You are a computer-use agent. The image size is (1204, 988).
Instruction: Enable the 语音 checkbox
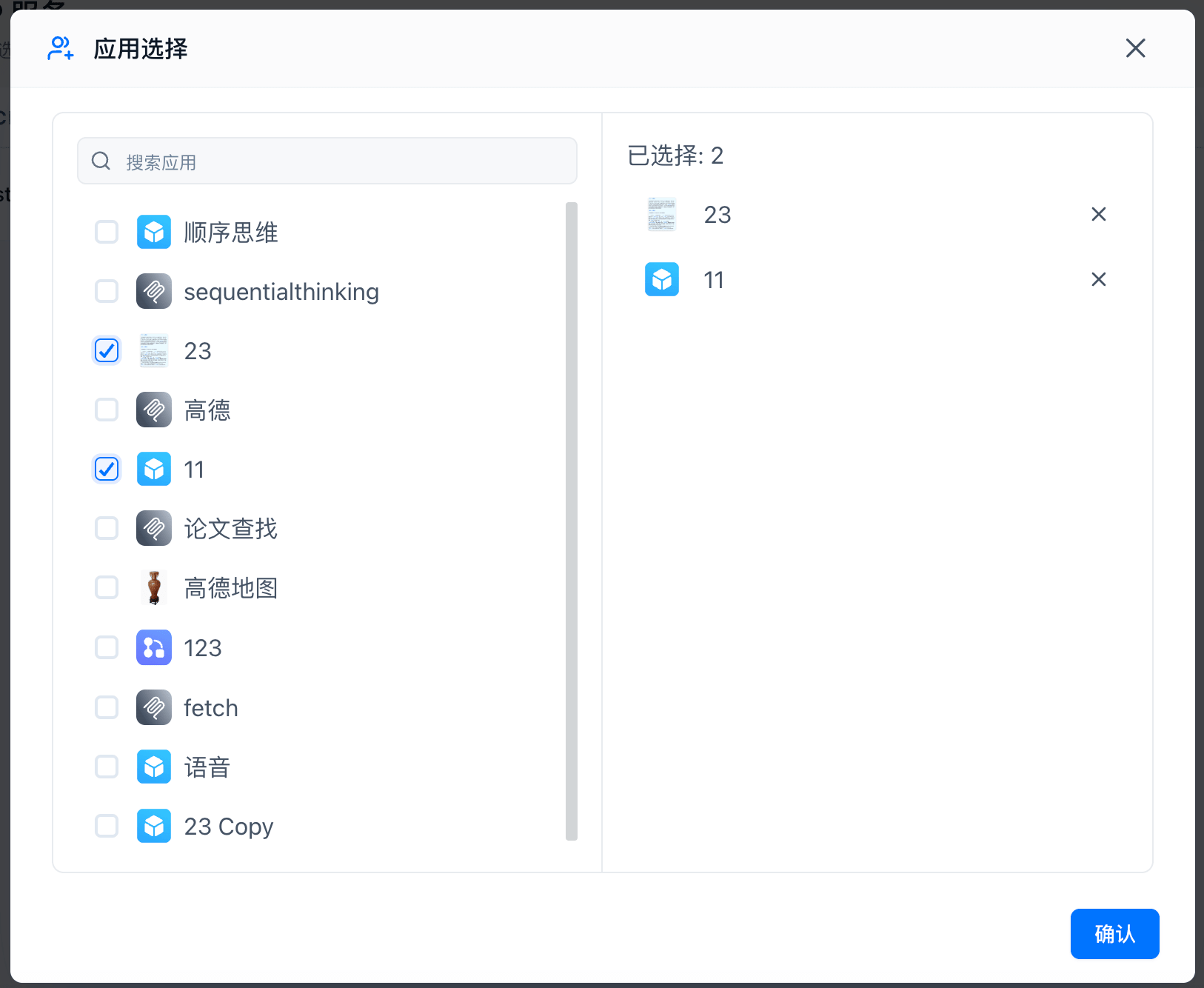(x=107, y=767)
